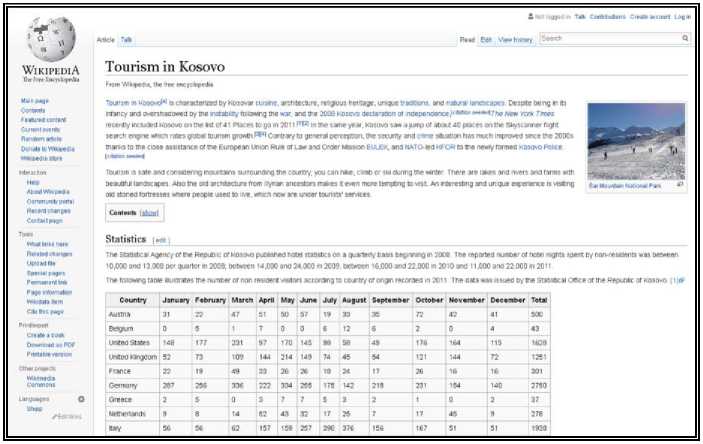Select the Edit tab at top
This screenshot has width=703, height=444.
(486, 39)
